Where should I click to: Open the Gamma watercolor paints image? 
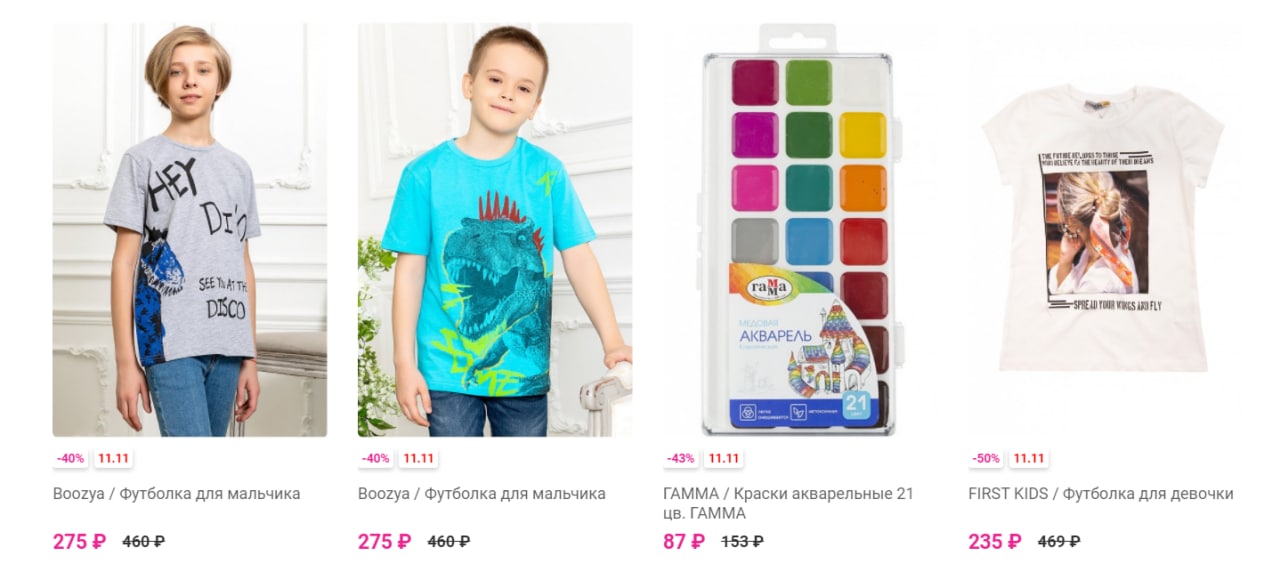click(800, 230)
